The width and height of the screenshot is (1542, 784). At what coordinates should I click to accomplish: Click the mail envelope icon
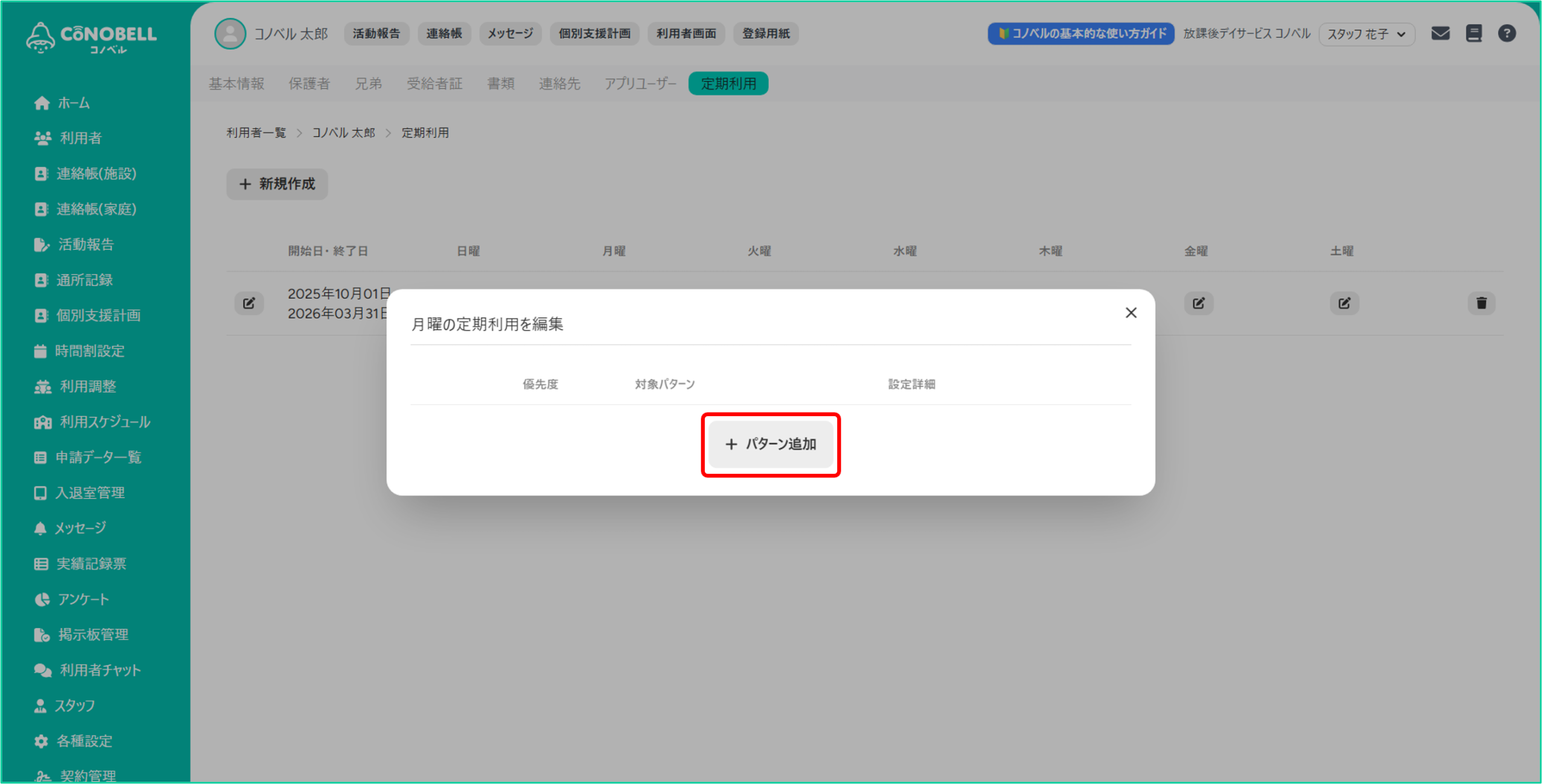pyautogui.click(x=1440, y=34)
